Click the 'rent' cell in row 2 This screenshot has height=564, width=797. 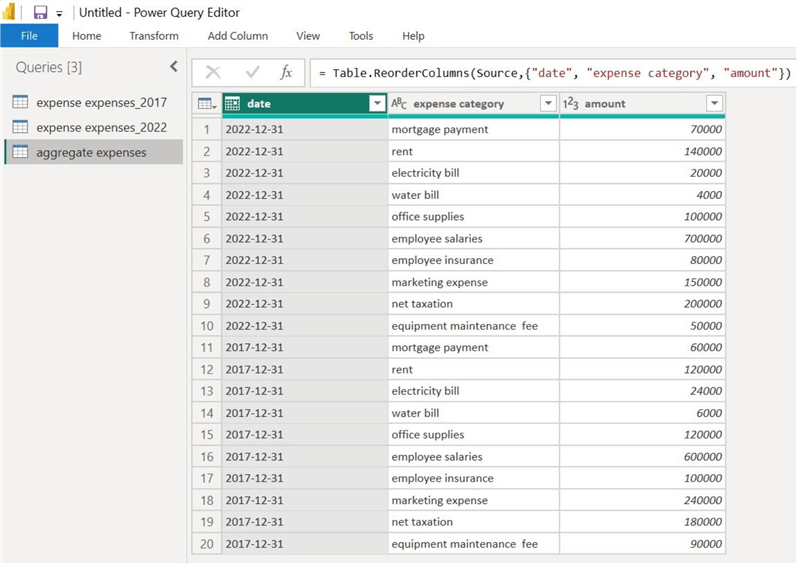(x=473, y=151)
